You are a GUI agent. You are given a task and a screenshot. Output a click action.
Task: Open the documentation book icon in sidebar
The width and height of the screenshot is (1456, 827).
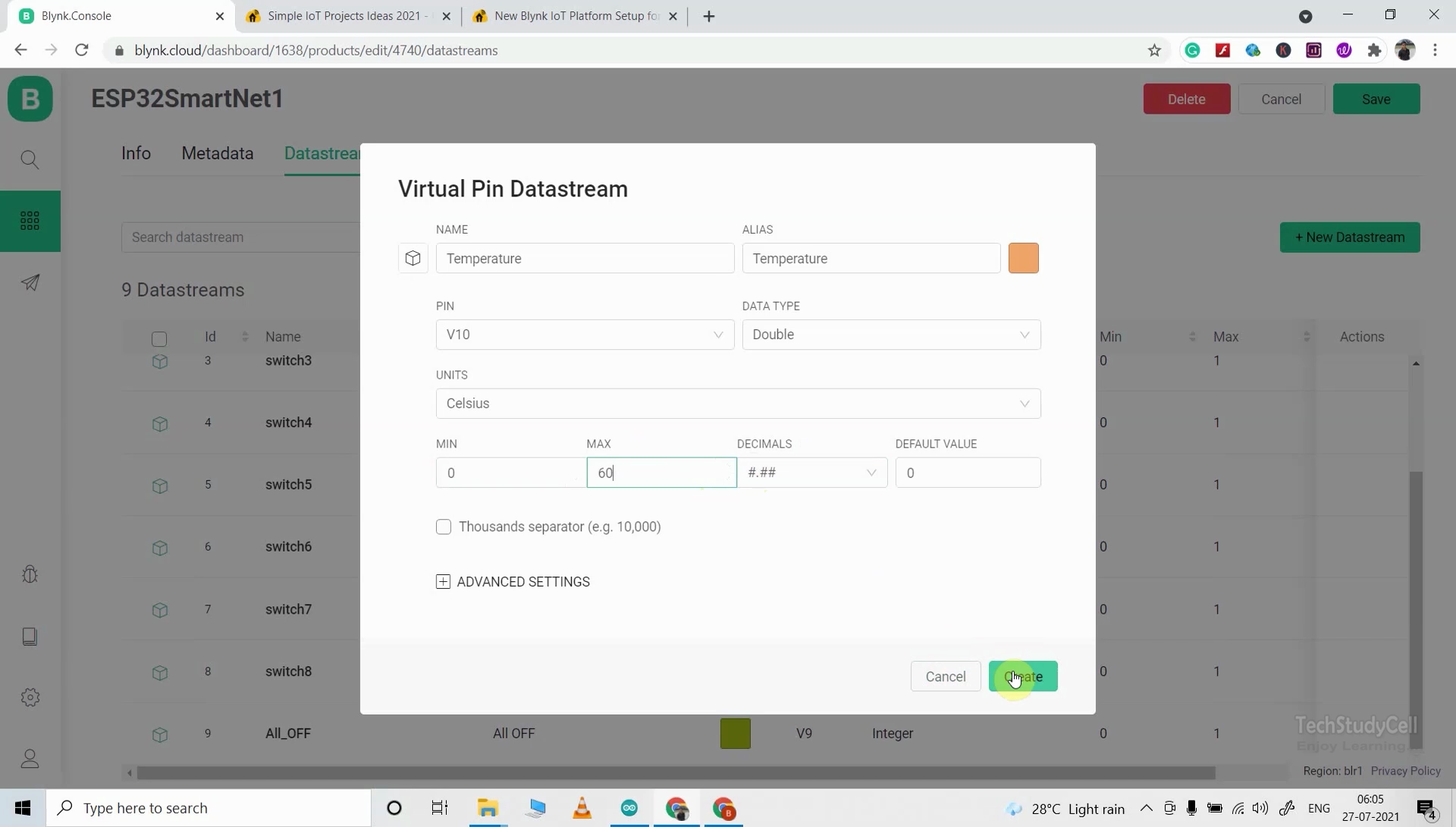click(x=30, y=637)
